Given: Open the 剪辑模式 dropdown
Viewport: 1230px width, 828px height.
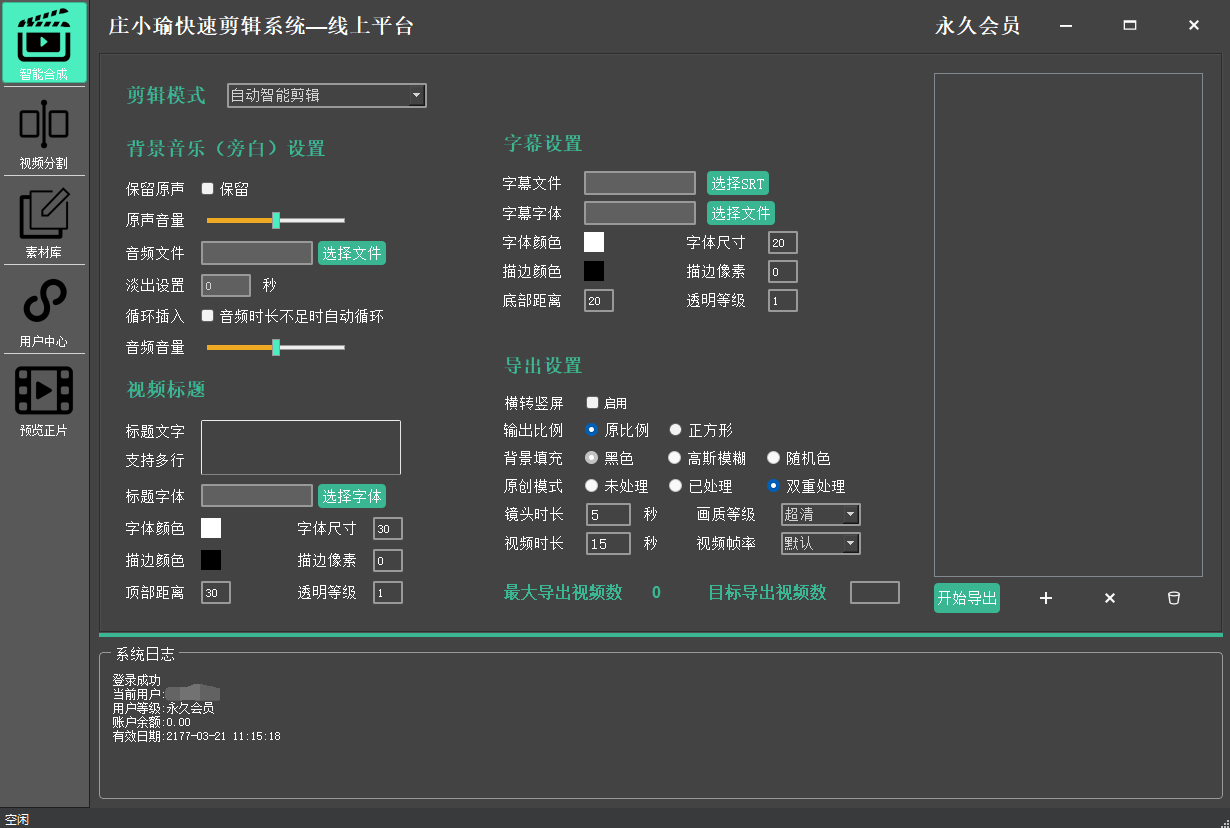Looking at the screenshot, I should click(x=326, y=96).
